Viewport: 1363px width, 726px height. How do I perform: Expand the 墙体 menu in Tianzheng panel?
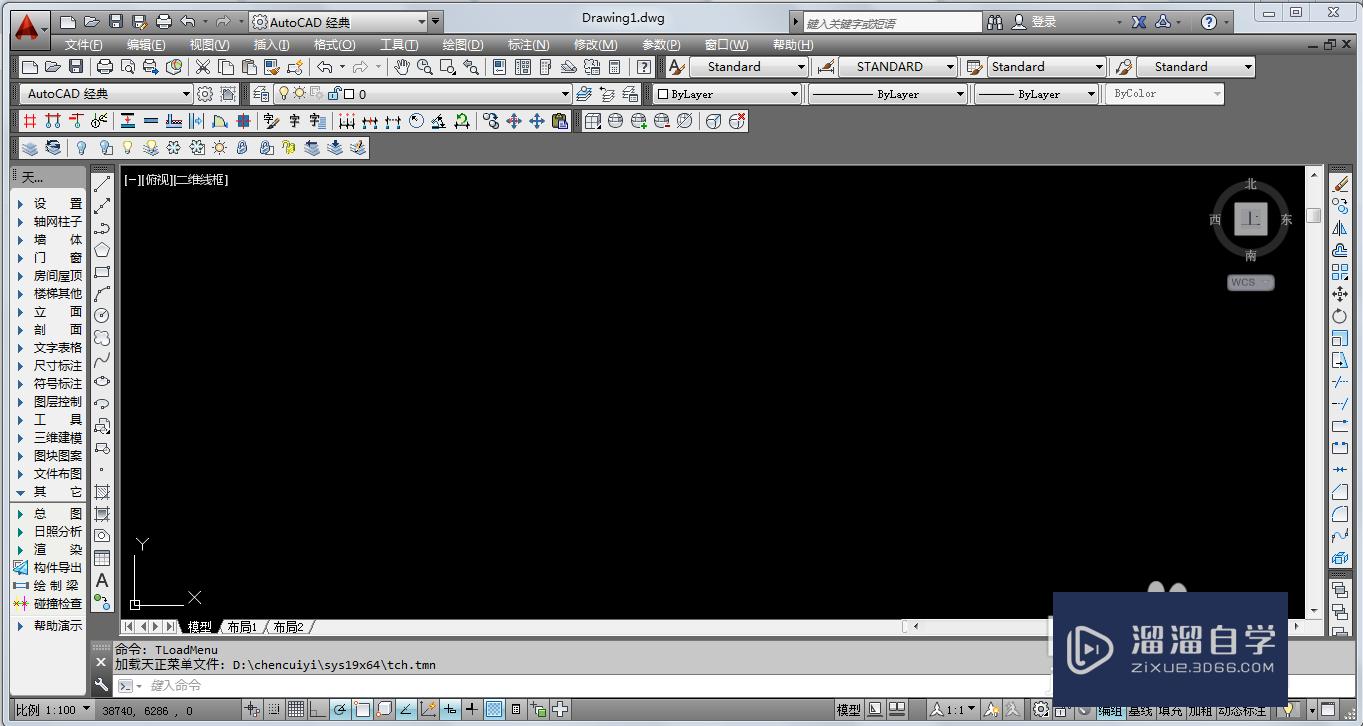[50, 240]
